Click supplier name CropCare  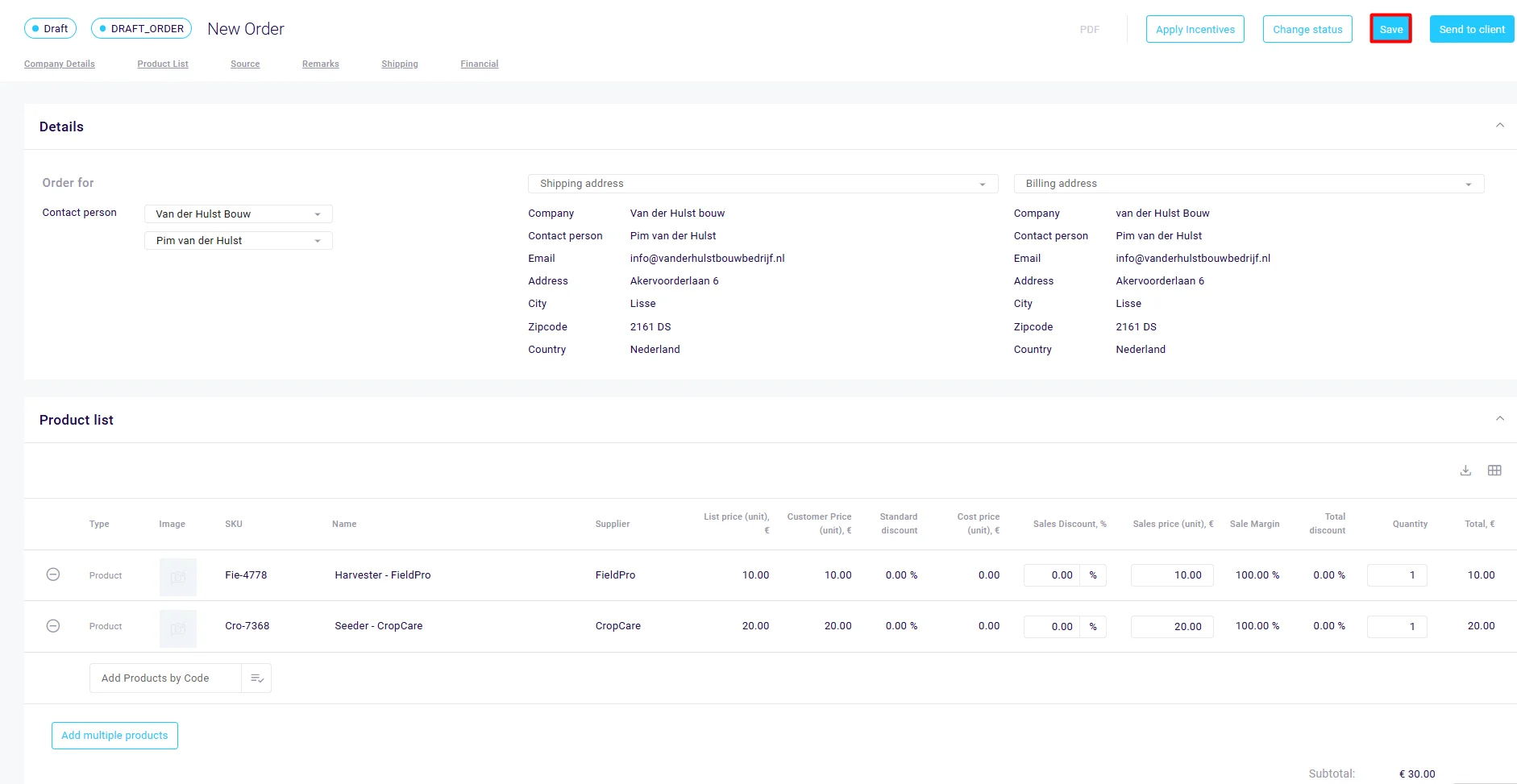coord(618,626)
